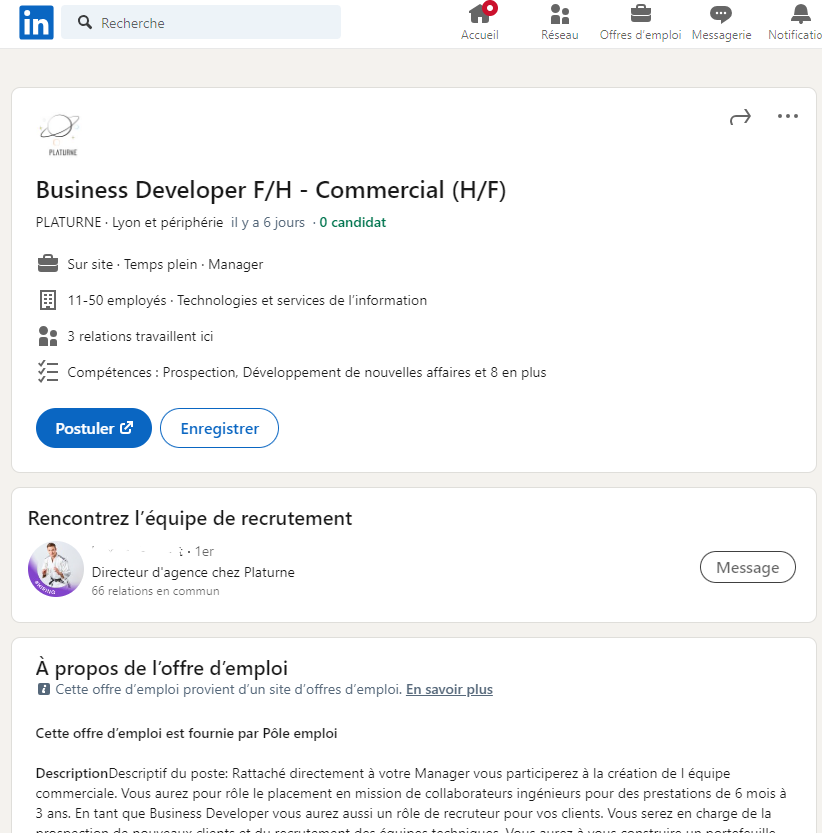Screen dimensions: 822x833
Task: Click '66 relations en commun'
Action: [155, 591]
